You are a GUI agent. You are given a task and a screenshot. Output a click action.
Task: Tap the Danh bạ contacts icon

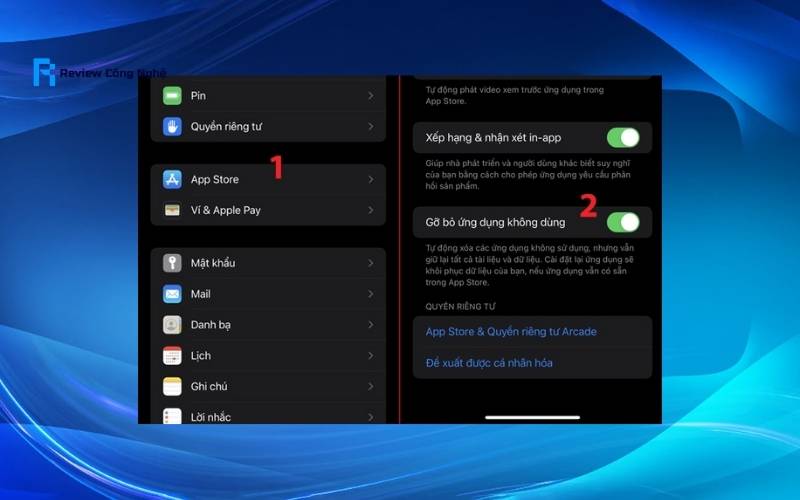point(172,325)
